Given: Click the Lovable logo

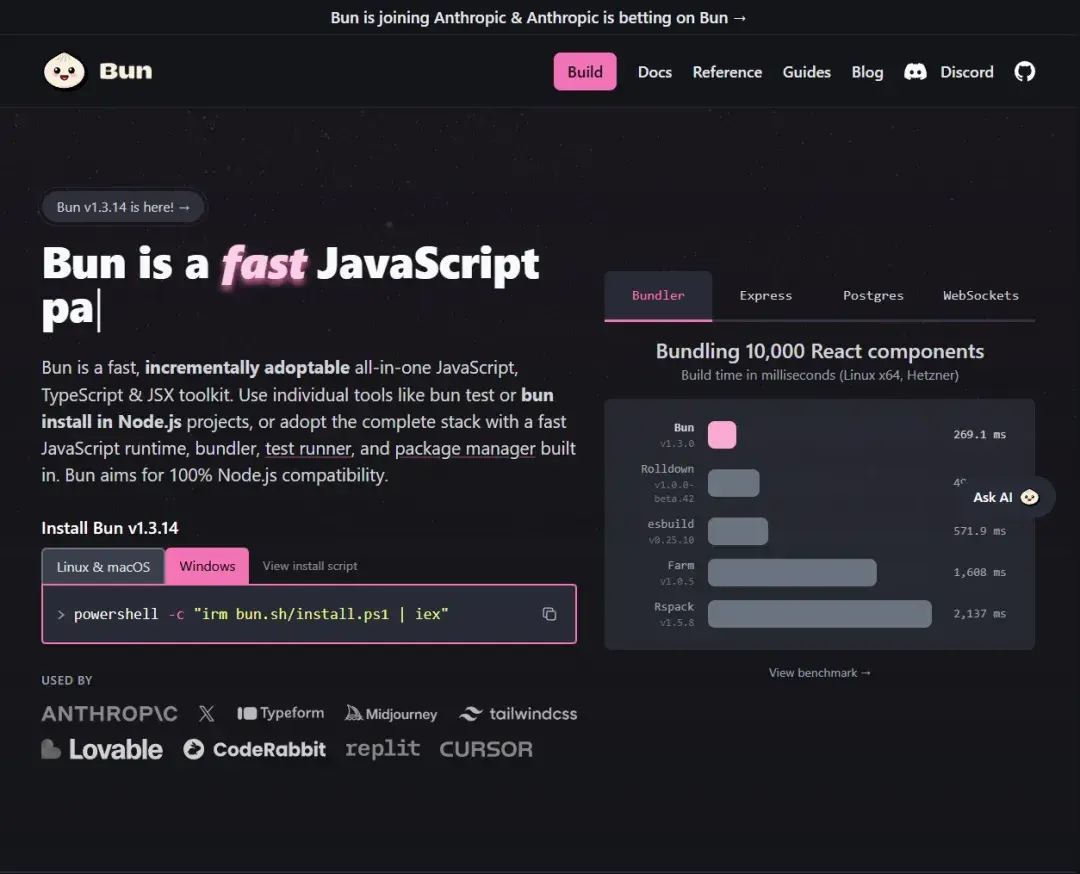Looking at the screenshot, I should click(x=102, y=749).
